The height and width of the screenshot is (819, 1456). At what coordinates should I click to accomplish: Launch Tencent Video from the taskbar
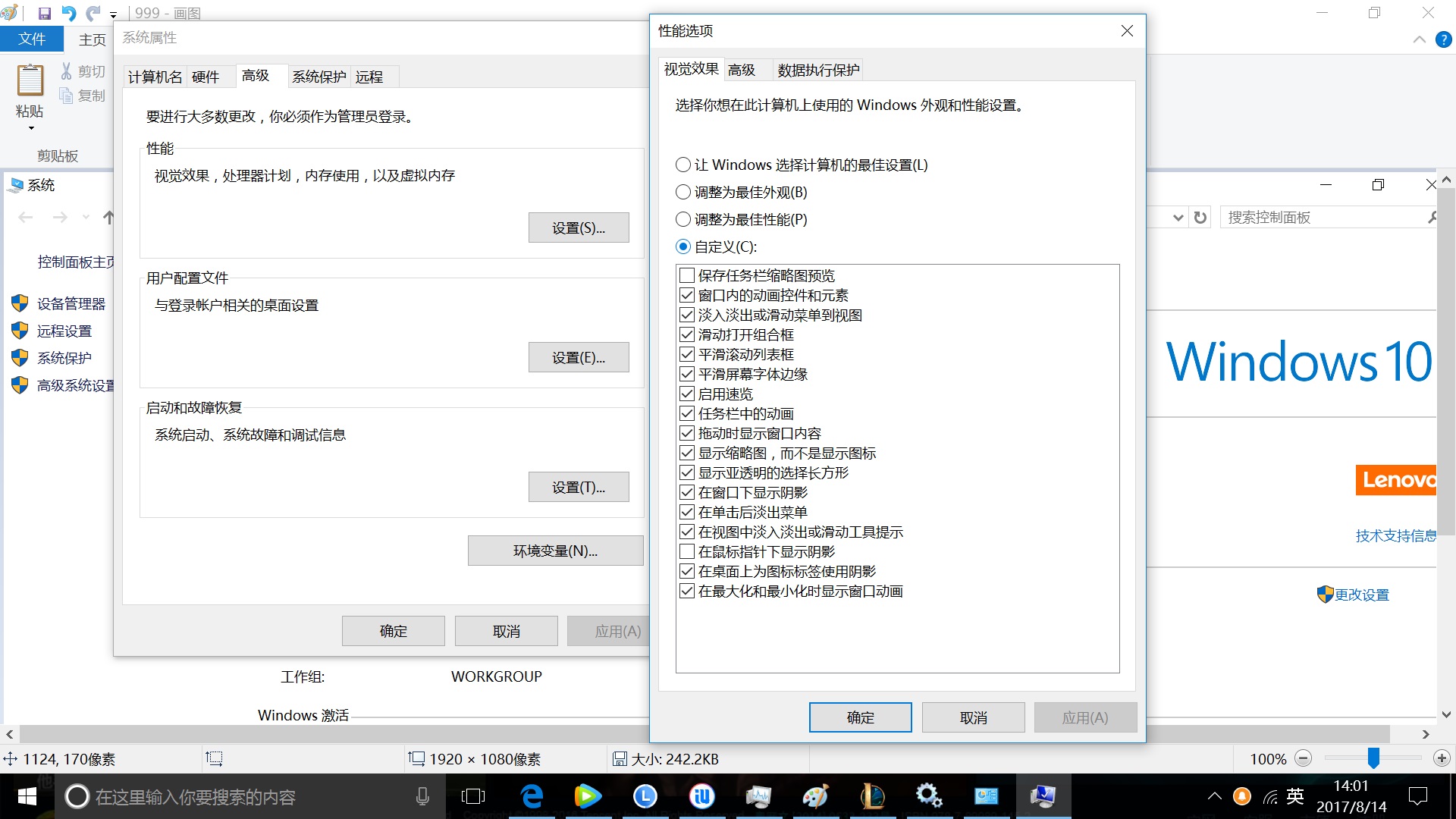[588, 796]
